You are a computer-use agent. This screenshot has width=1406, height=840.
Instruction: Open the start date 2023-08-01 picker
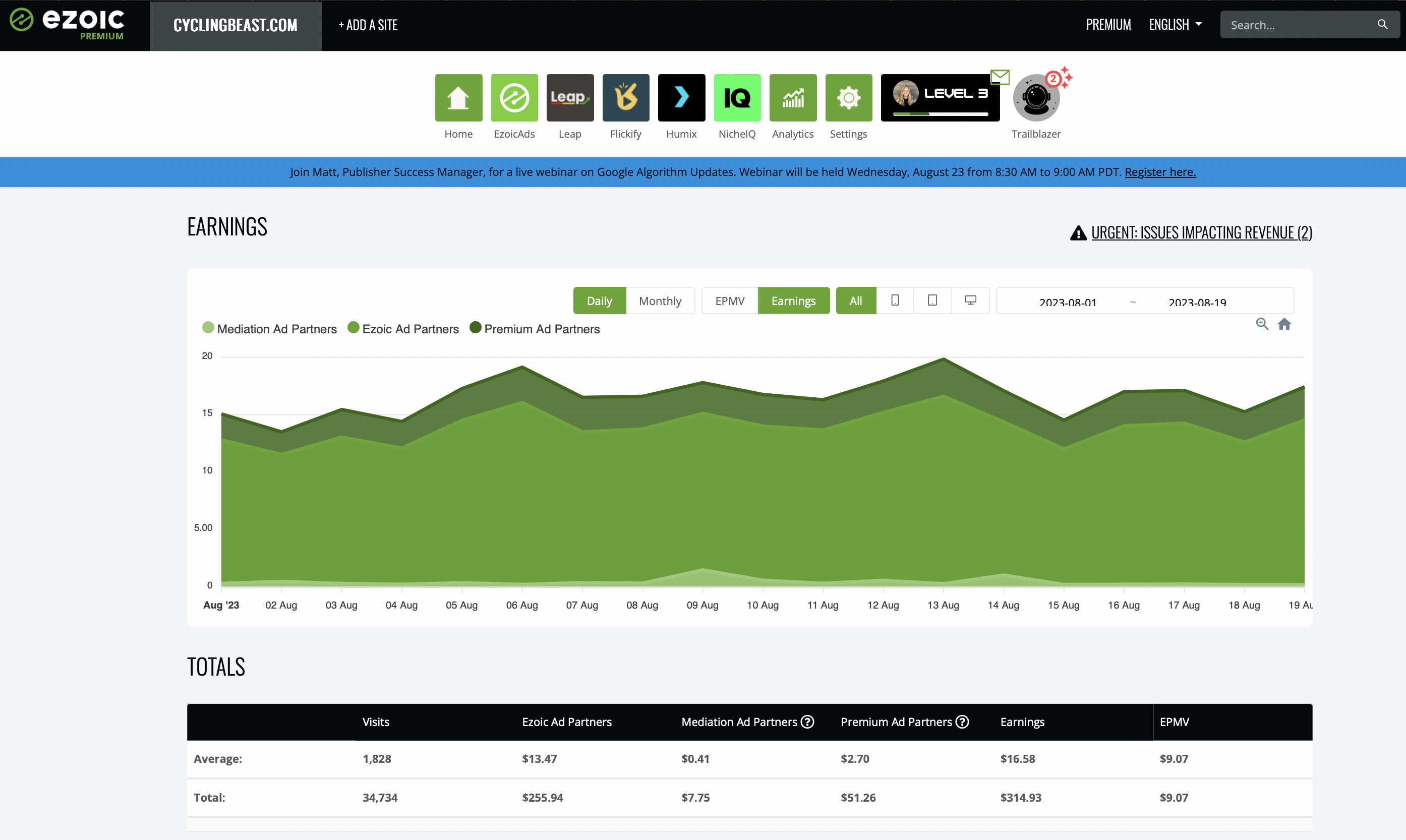[1068, 302]
